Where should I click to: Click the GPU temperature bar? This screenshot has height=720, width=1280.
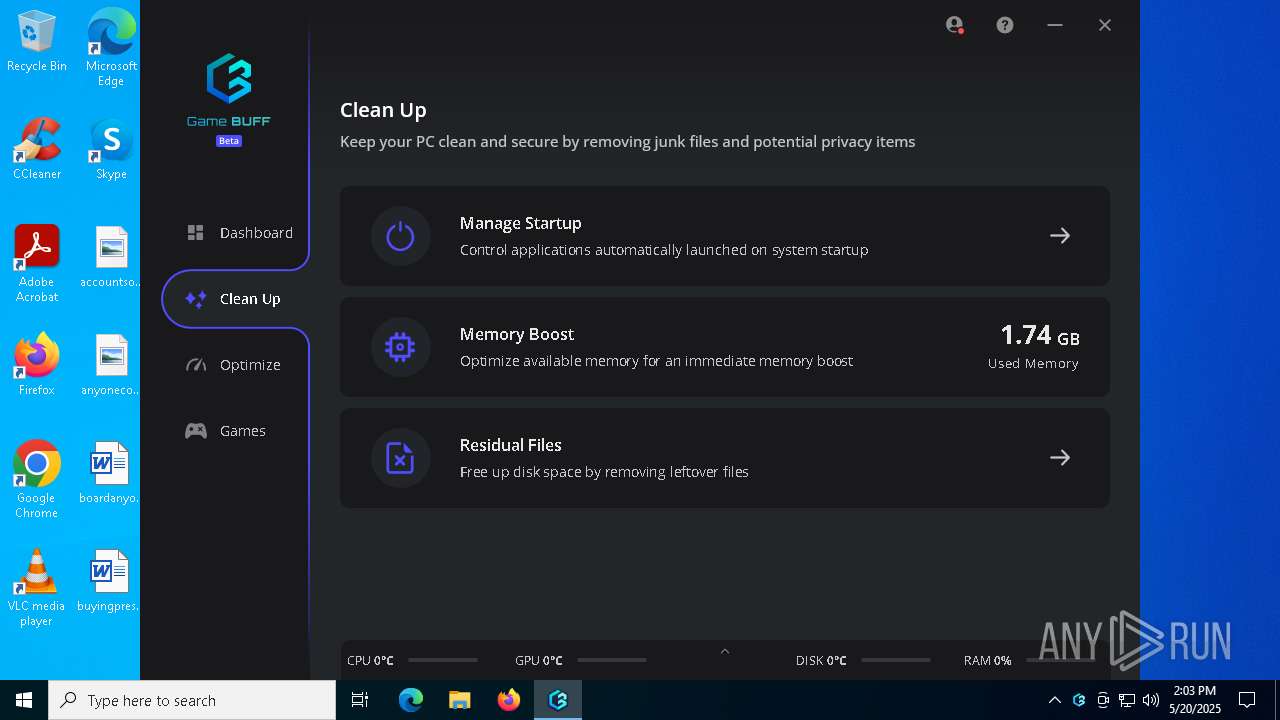612,660
